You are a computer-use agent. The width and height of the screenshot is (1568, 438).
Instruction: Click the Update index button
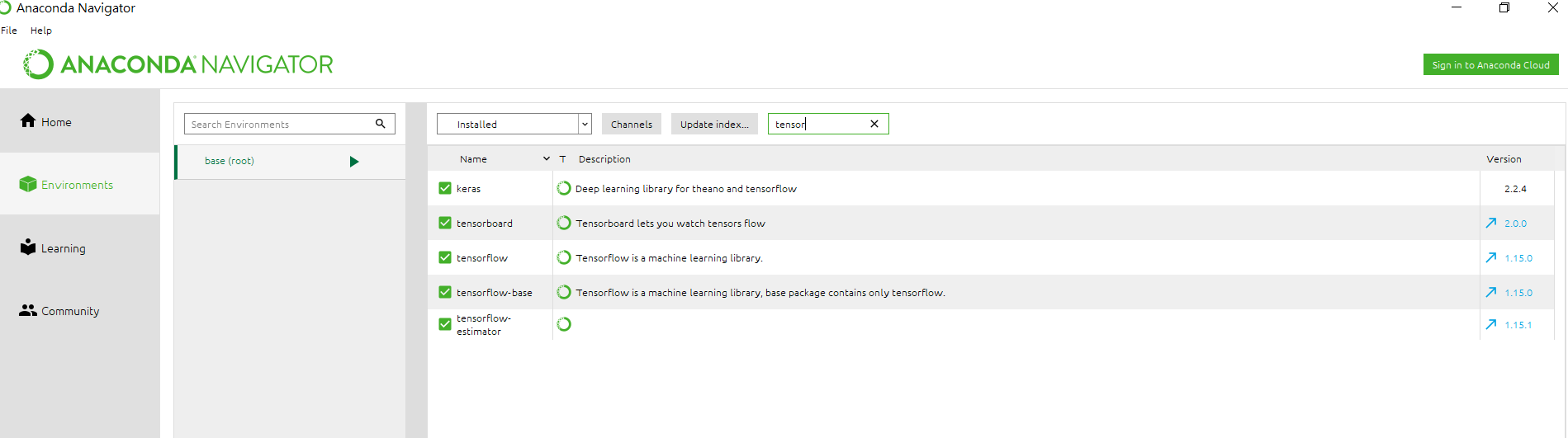(714, 124)
